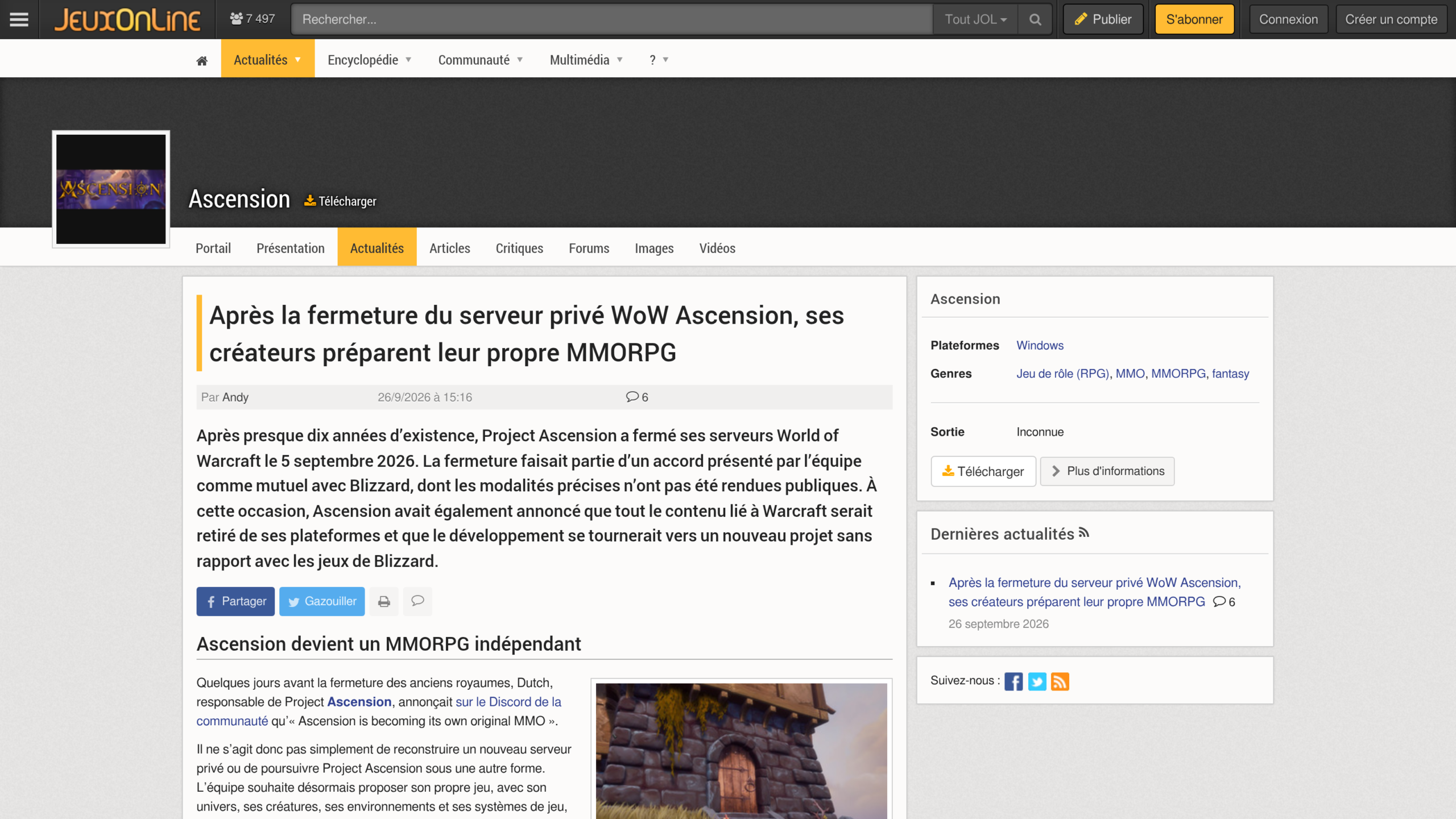Image resolution: width=1456 pixels, height=819 pixels.
Task: Open the article comments count icon
Action: coord(637,397)
